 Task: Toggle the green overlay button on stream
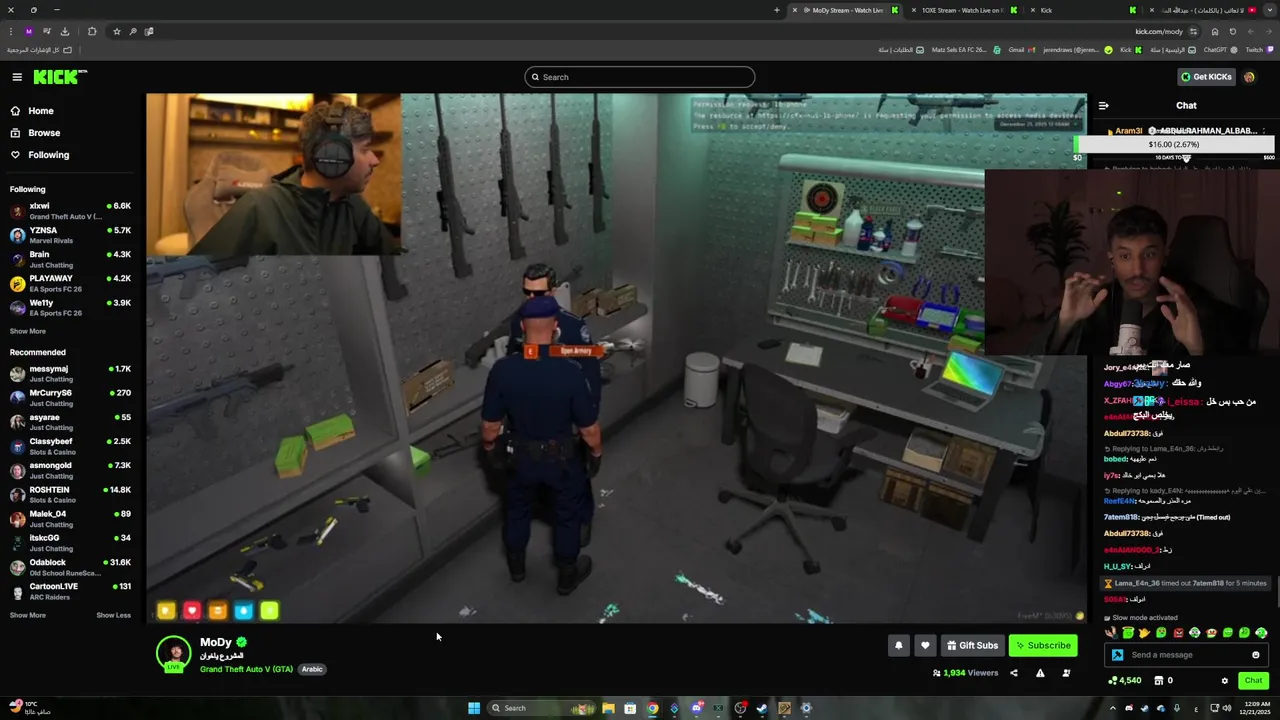click(x=269, y=610)
